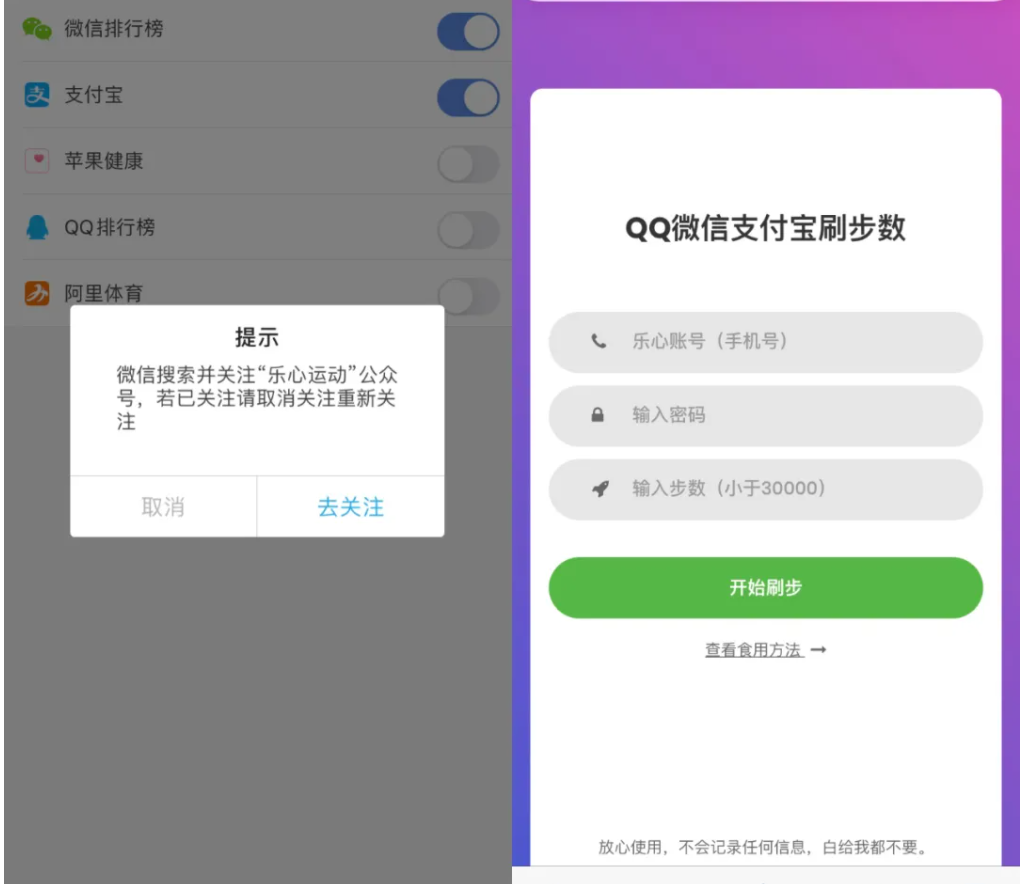Image resolution: width=1021 pixels, height=884 pixels.
Task: Open the 查看食用方法 link
Action: pyautogui.click(x=754, y=650)
